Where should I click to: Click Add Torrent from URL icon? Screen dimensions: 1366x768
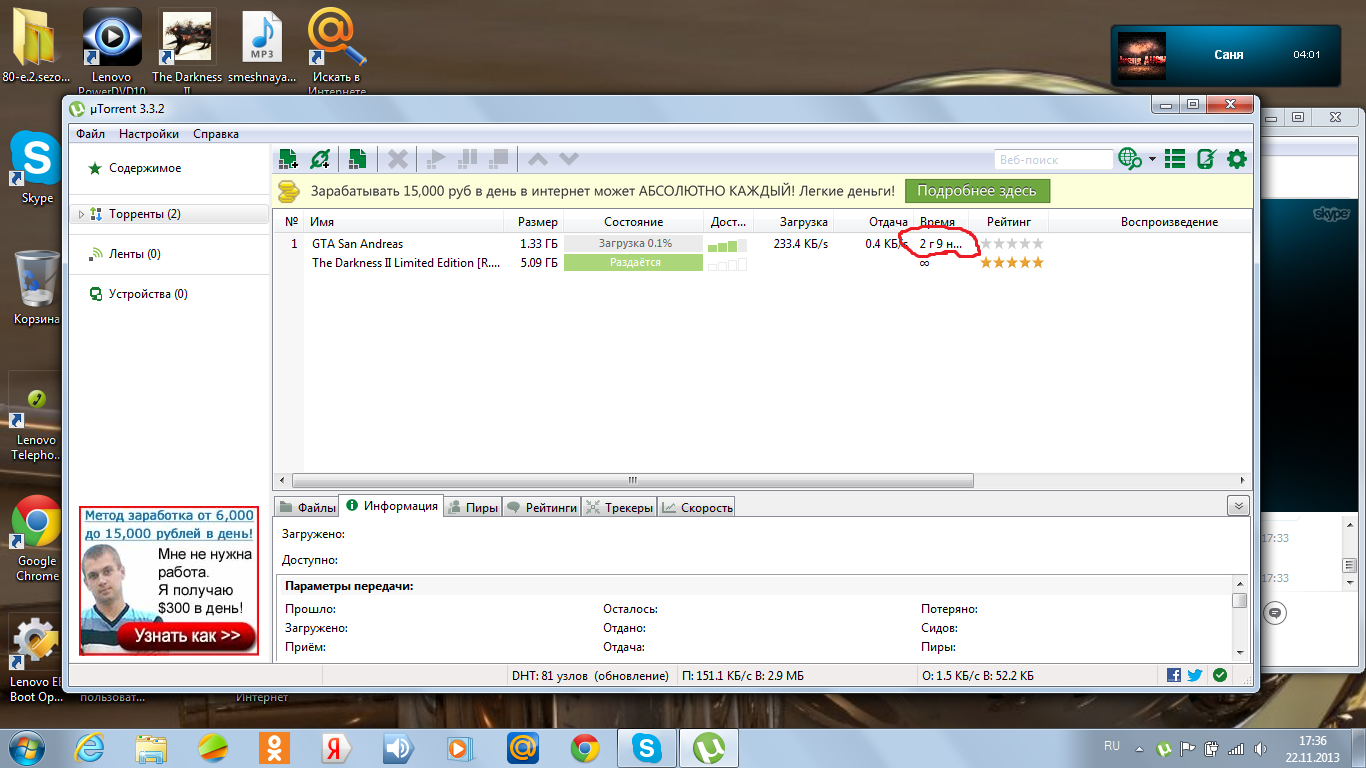320,158
